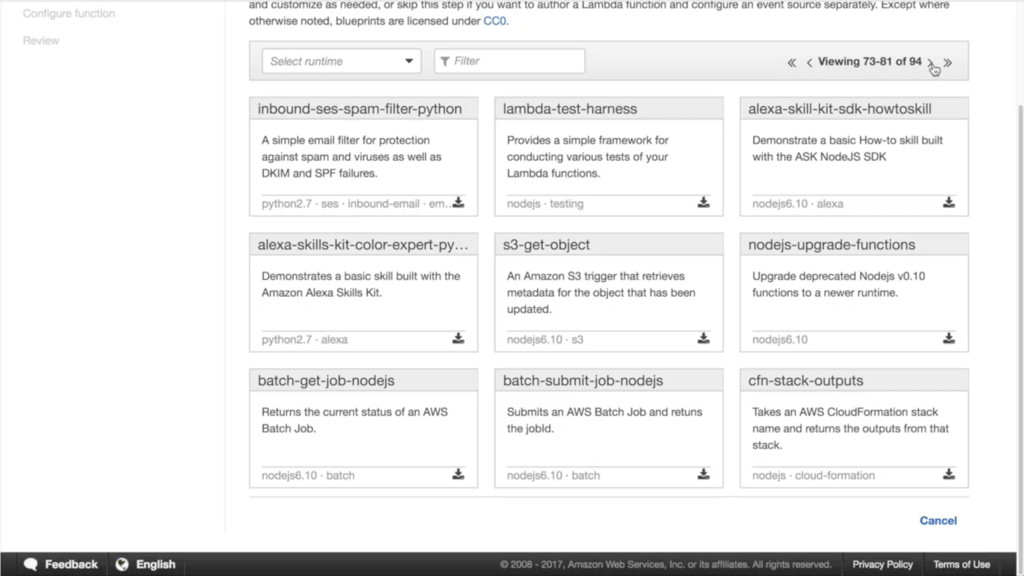Click the 'nodejs6.10 · s3' tags text
Viewport: 1024px width, 576px height.
click(x=545, y=340)
